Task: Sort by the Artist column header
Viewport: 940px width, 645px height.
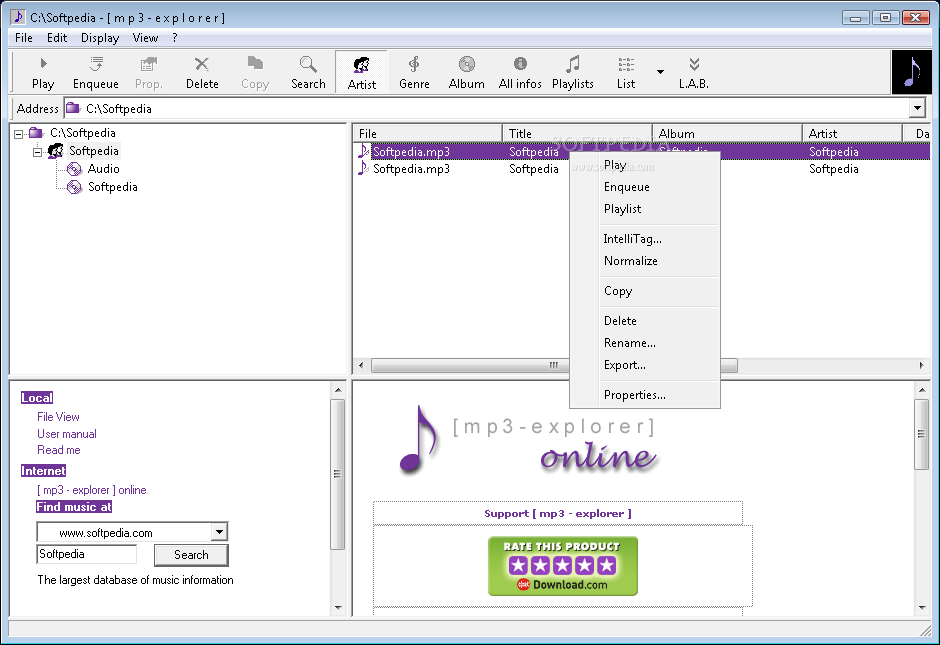Action: click(852, 134)
